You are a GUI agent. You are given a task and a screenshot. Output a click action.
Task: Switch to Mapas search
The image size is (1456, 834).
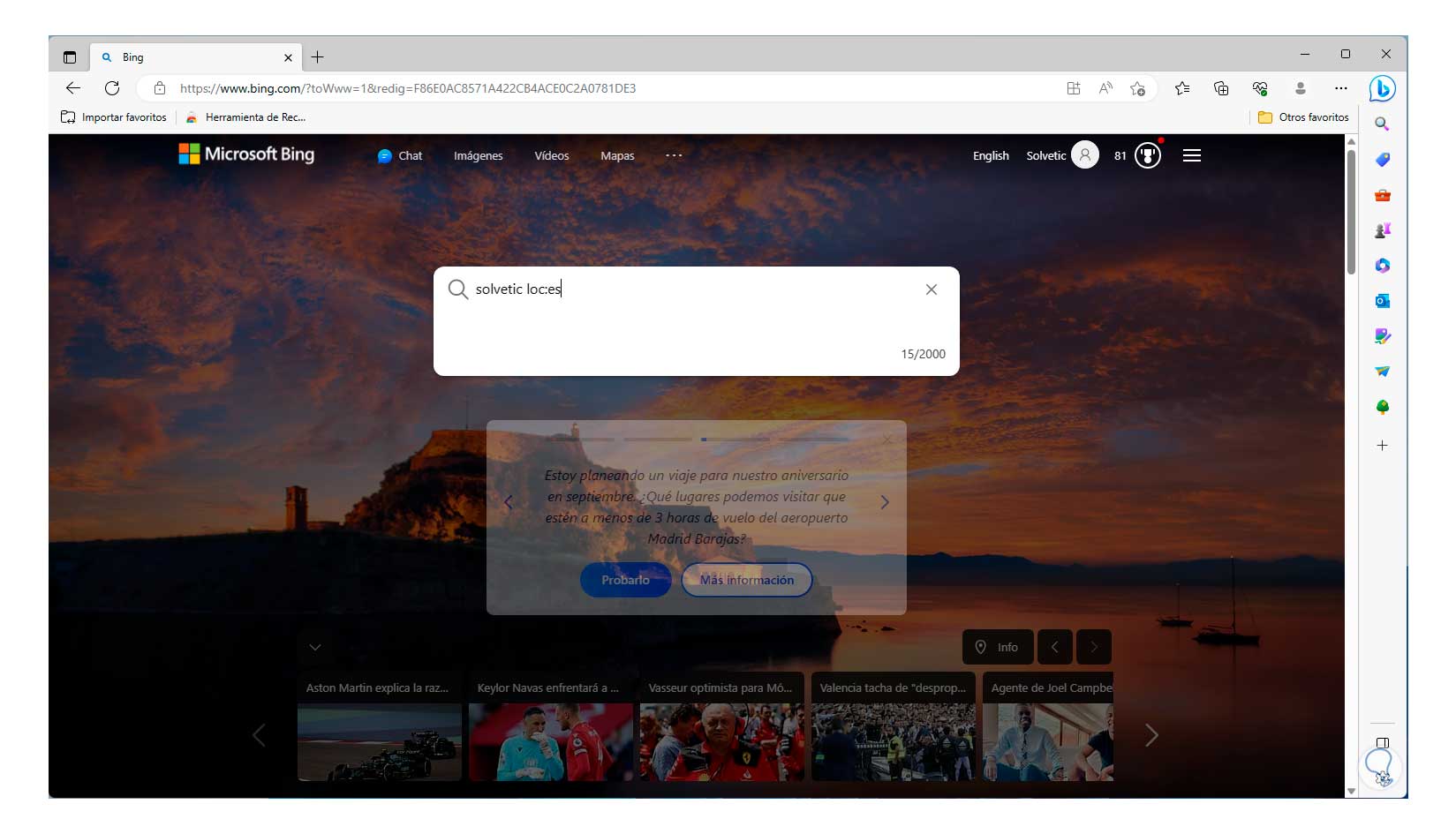click(617, 156)
